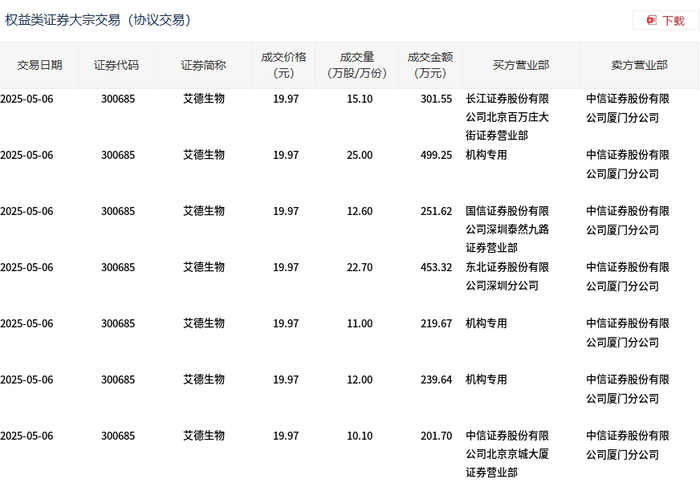Screen dimensions: 700x483
Task: Click code 300685 in the 499.25 row
Action: [118, 155]
